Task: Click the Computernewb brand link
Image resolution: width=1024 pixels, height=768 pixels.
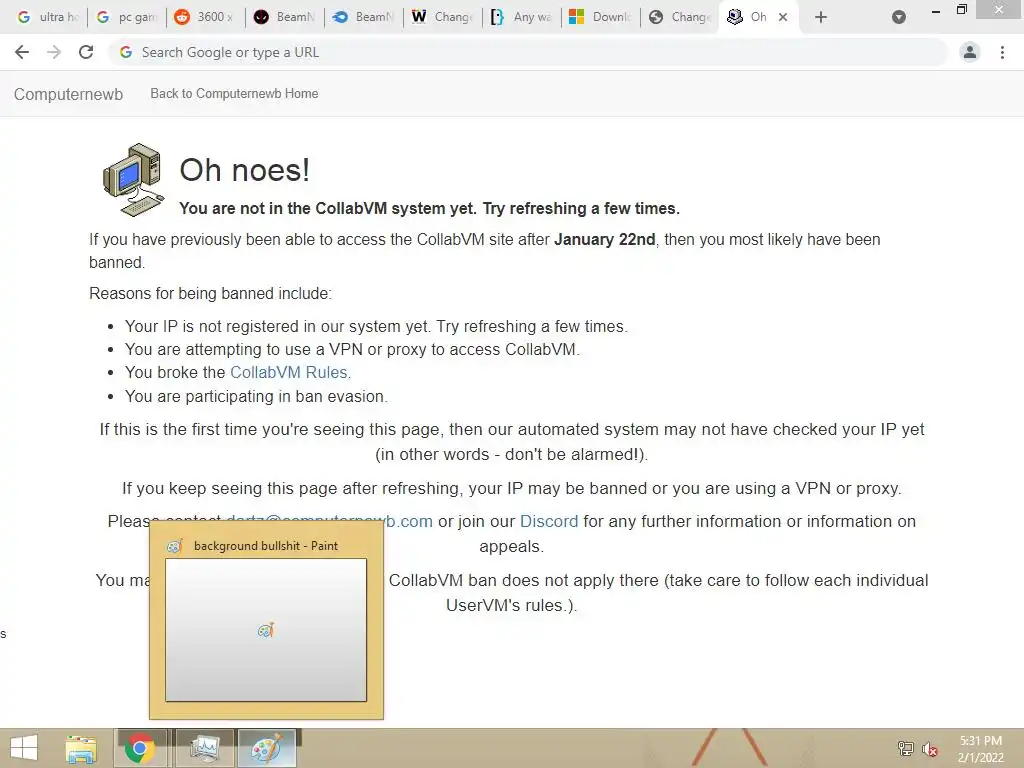Action: [69, 94]
